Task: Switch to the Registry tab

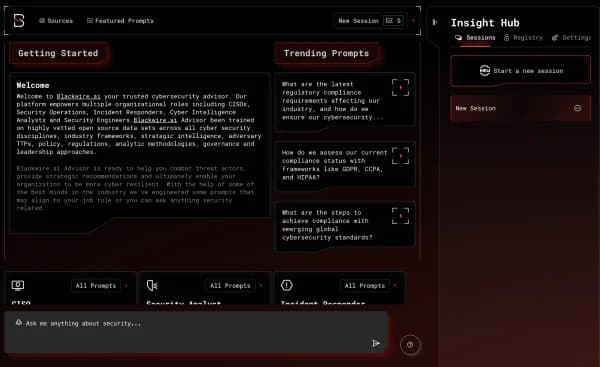Action: [523, 38]
